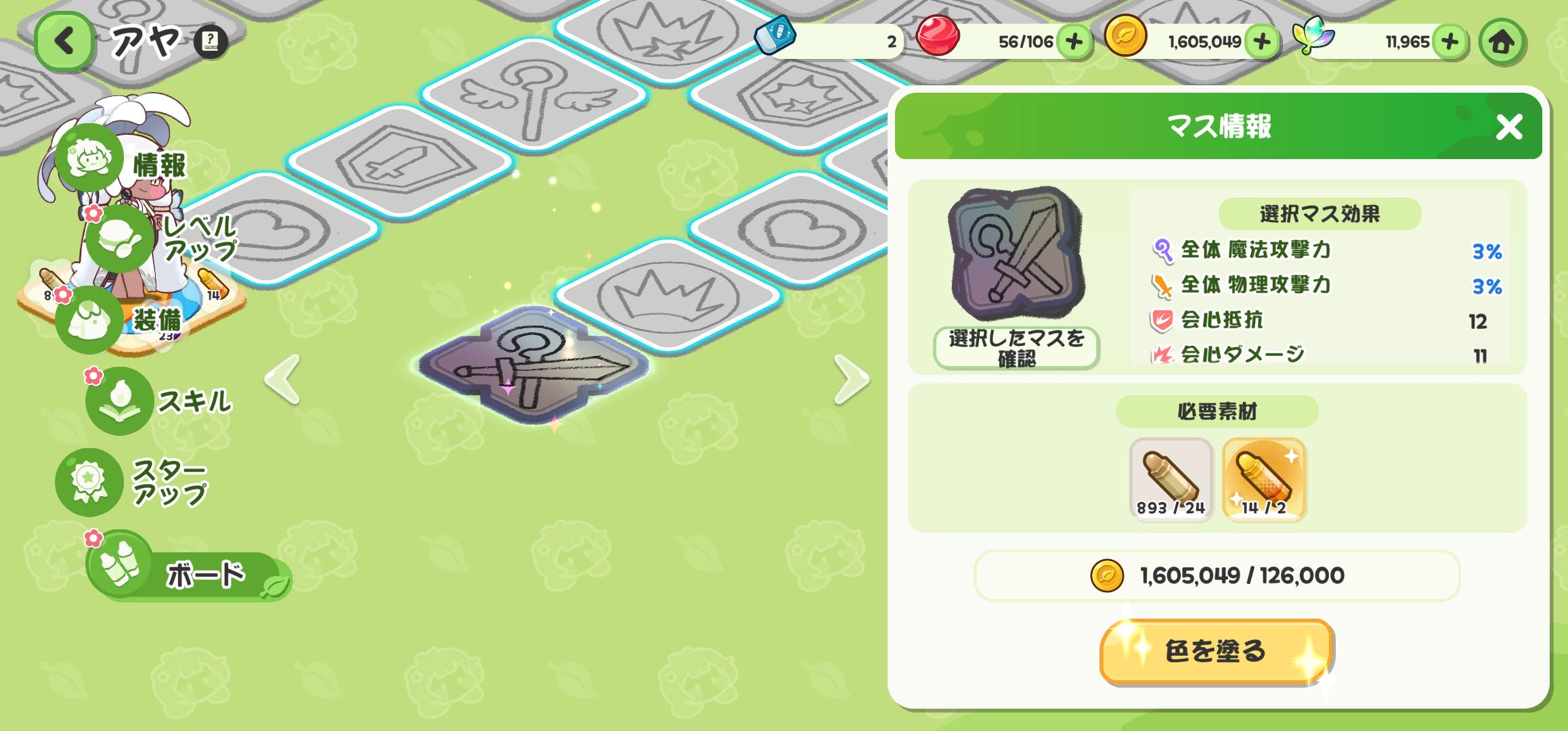Image resolution: width=1568 pixels, height=731 pixels.
Task: Open the 装備 equipment menu
Action: [119, 319]
